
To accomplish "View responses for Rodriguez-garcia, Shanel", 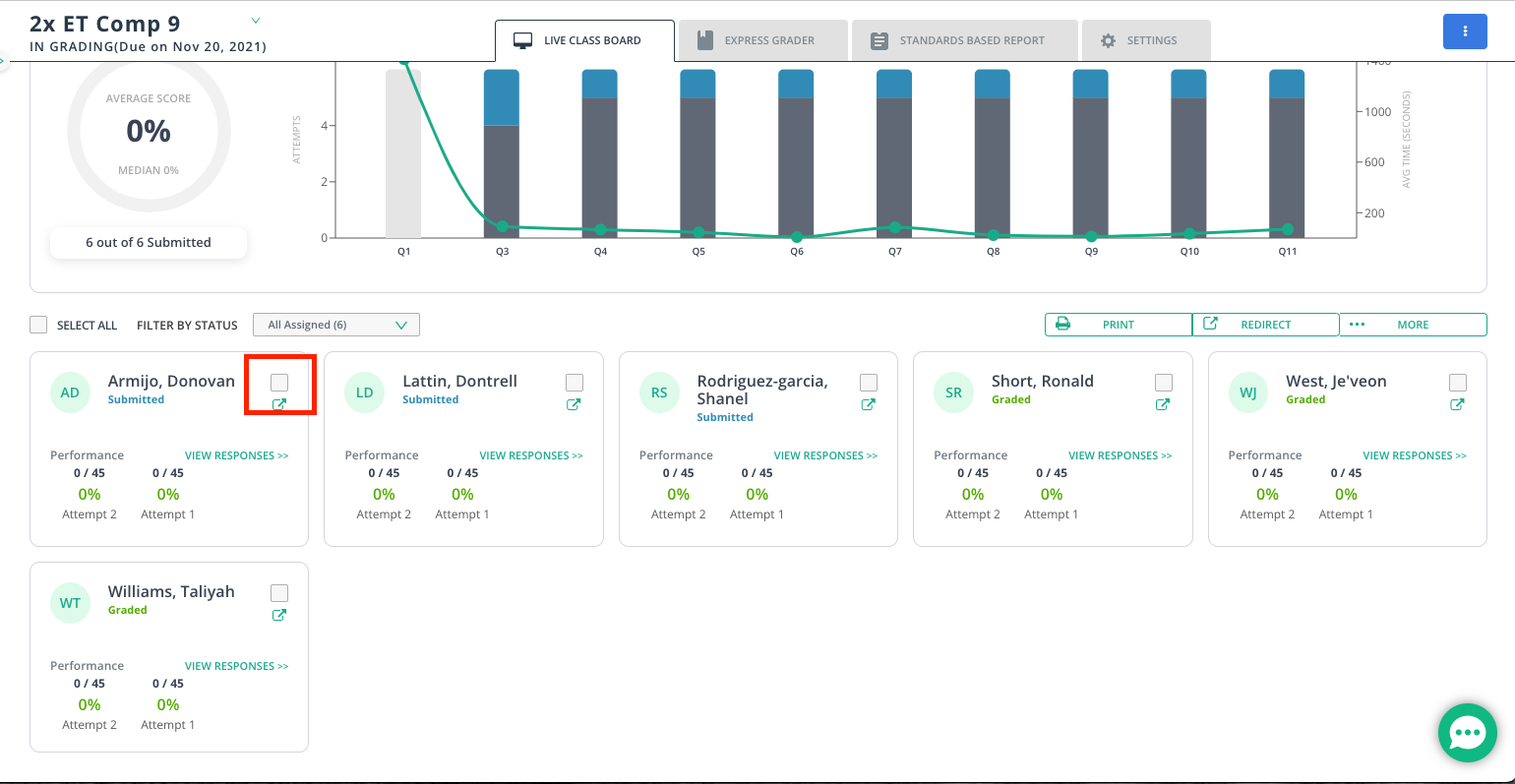I will [x=826, y=455].
